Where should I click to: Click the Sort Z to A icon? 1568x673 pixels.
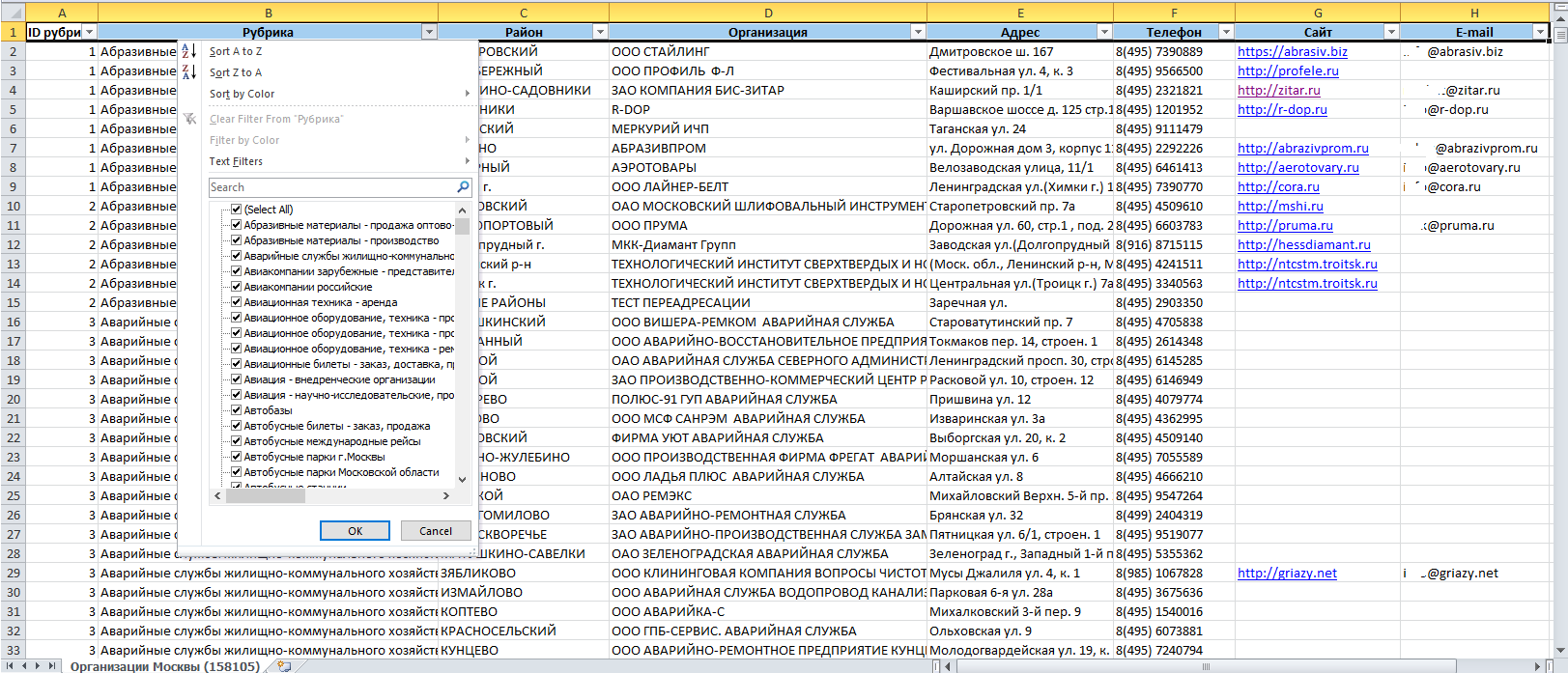(x=189, y=72)
